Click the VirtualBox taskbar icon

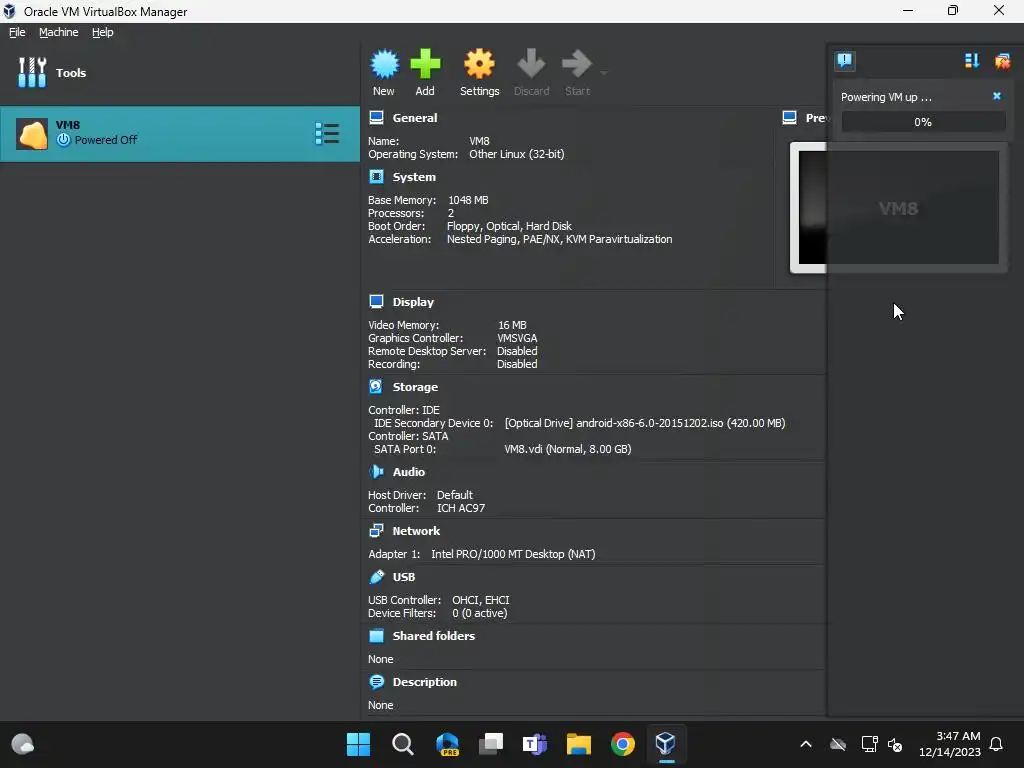pyautogui.click(x=665, y=744)
